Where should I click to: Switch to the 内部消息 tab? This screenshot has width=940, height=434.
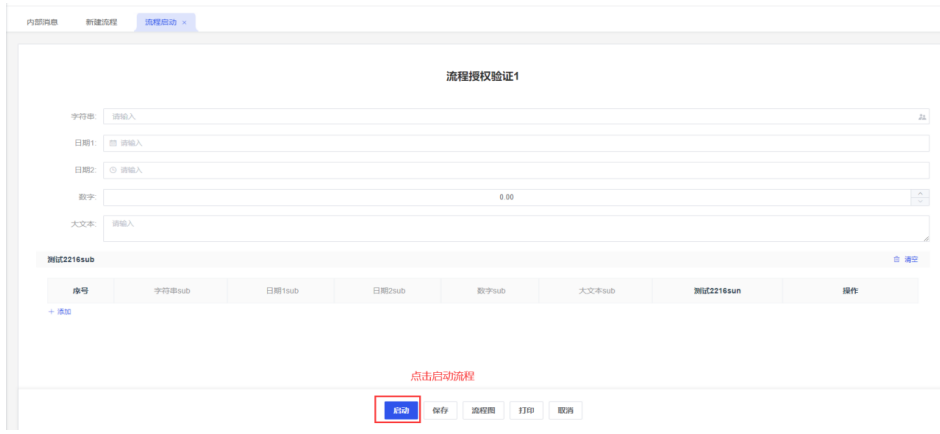pos(42,23)
